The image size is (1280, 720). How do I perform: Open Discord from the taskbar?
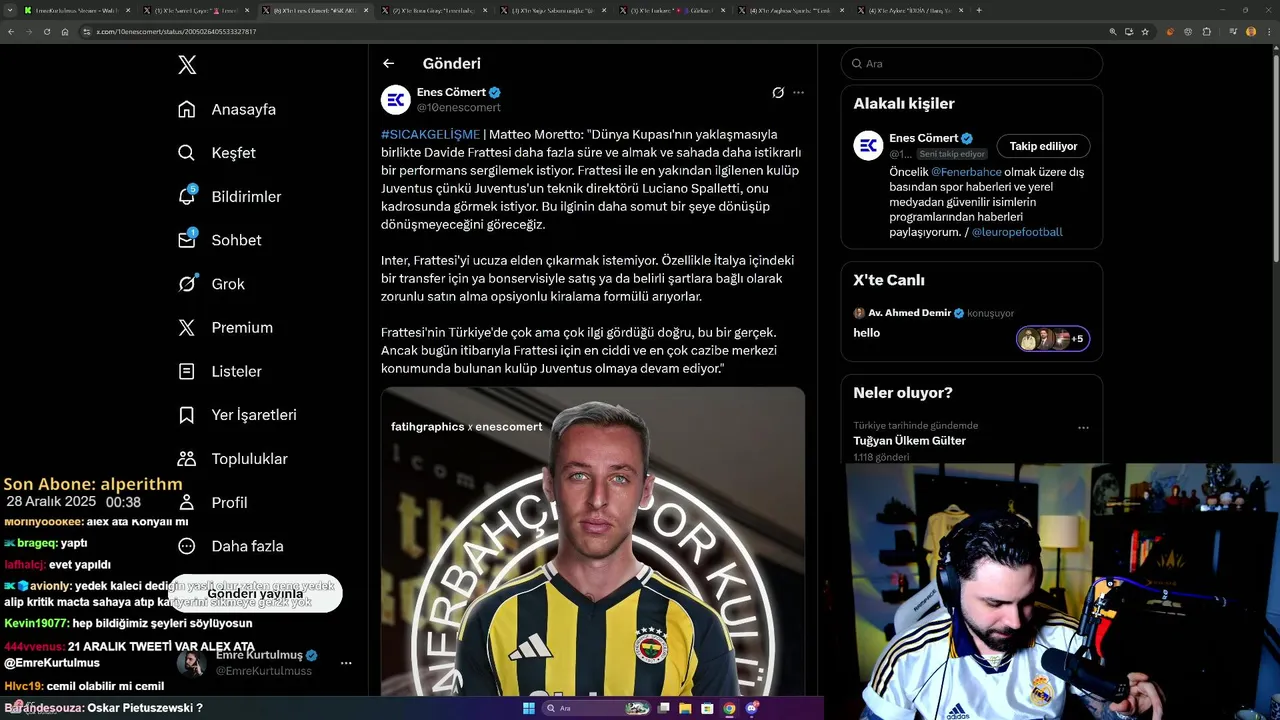pos(752,708)
